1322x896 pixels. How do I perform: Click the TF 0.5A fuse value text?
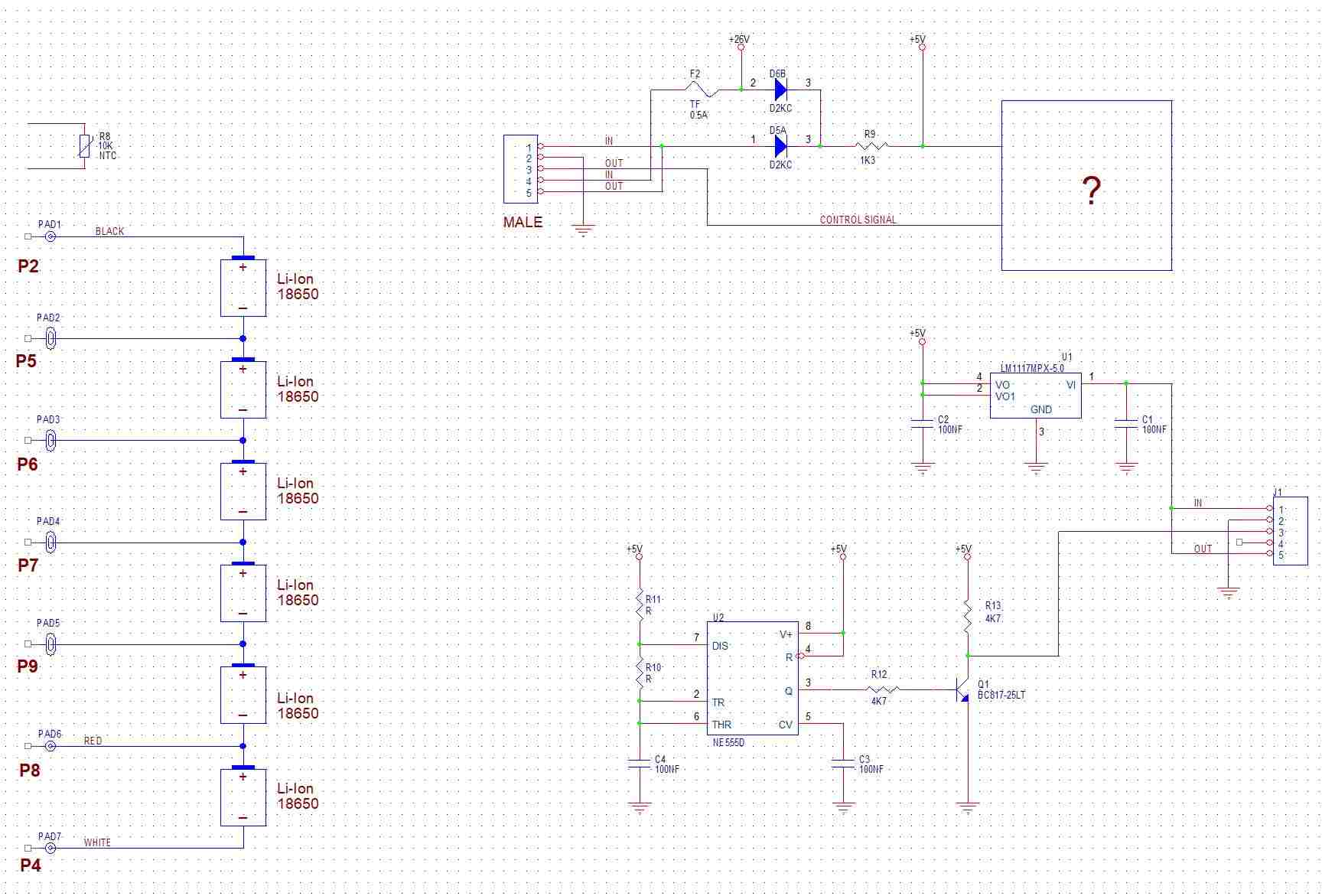(x=698, y=109)
